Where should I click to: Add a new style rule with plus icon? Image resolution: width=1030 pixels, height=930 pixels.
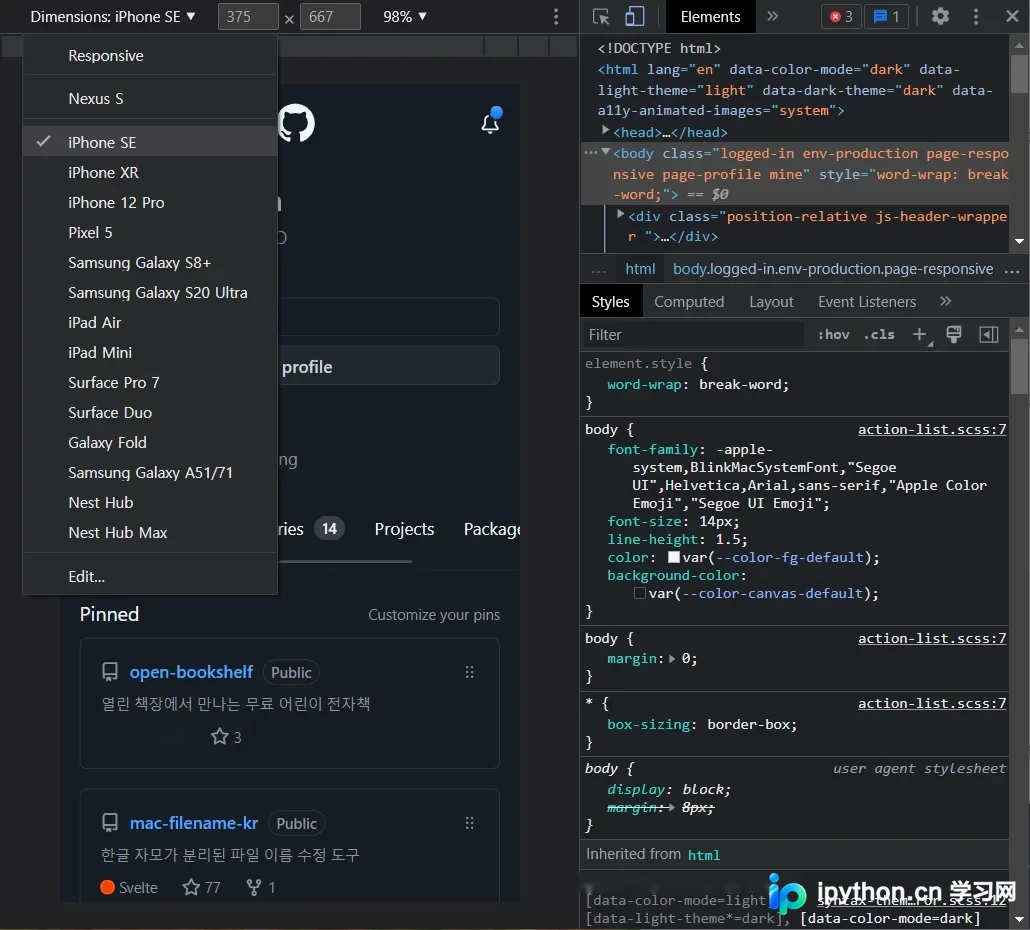pyautogui.click(x=920, y=335)
